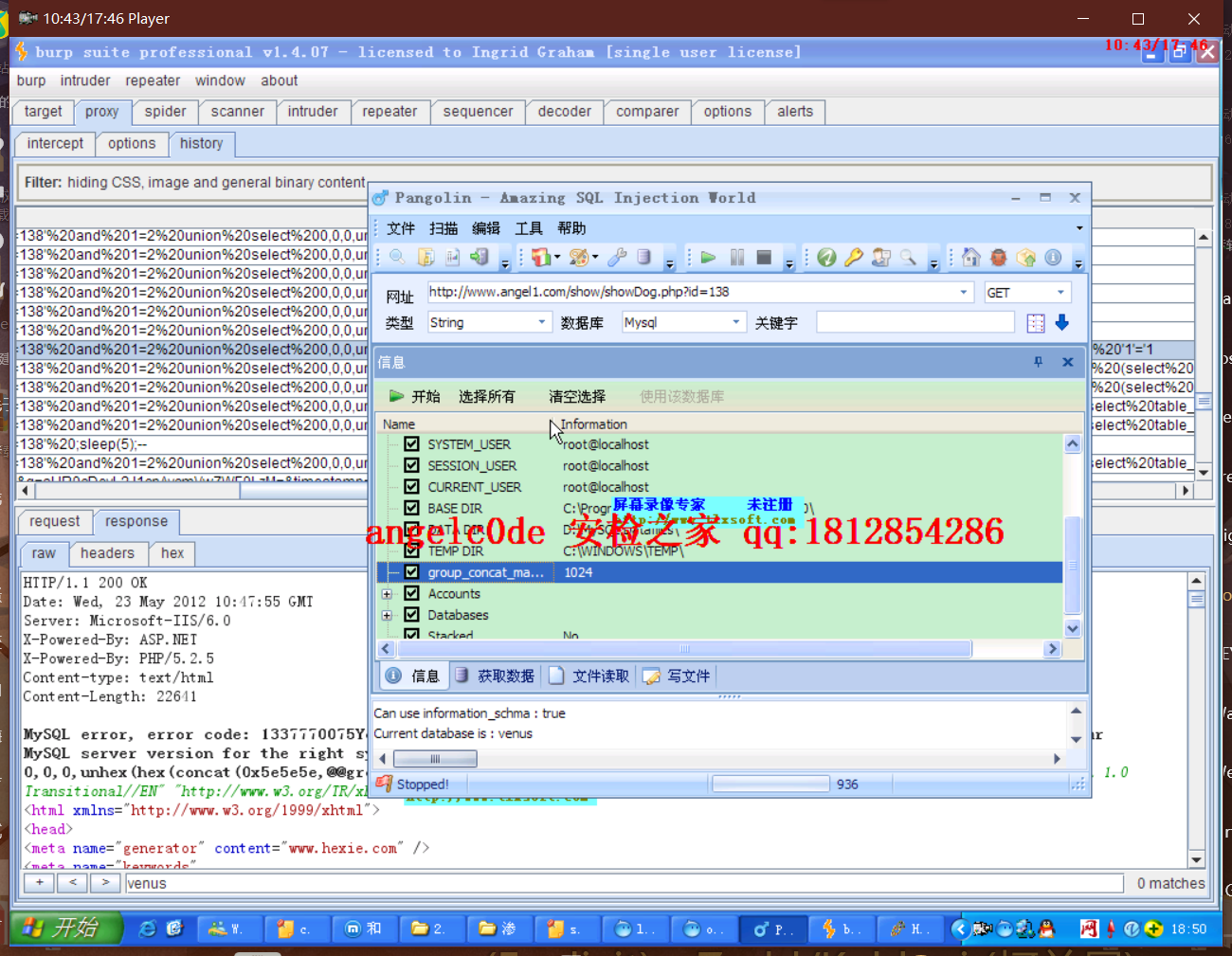
Task: Click the blue info circle icon in Pangolin toolbar
Action: 1053,257
